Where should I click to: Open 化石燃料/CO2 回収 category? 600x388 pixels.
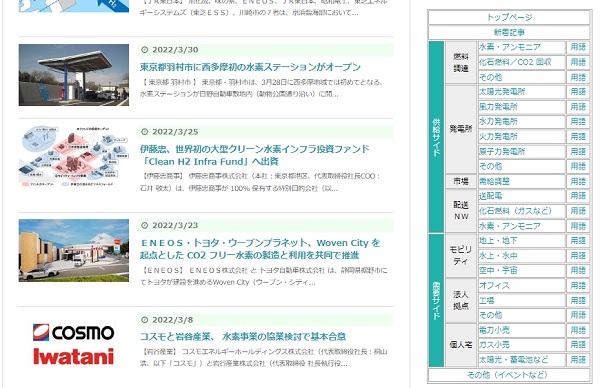tap(515, 62)
